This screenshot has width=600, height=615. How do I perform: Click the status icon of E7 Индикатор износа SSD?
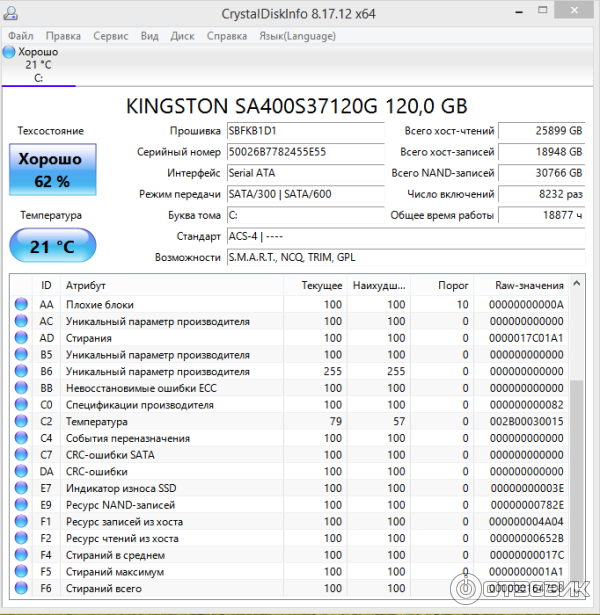[x=21, y=488]
